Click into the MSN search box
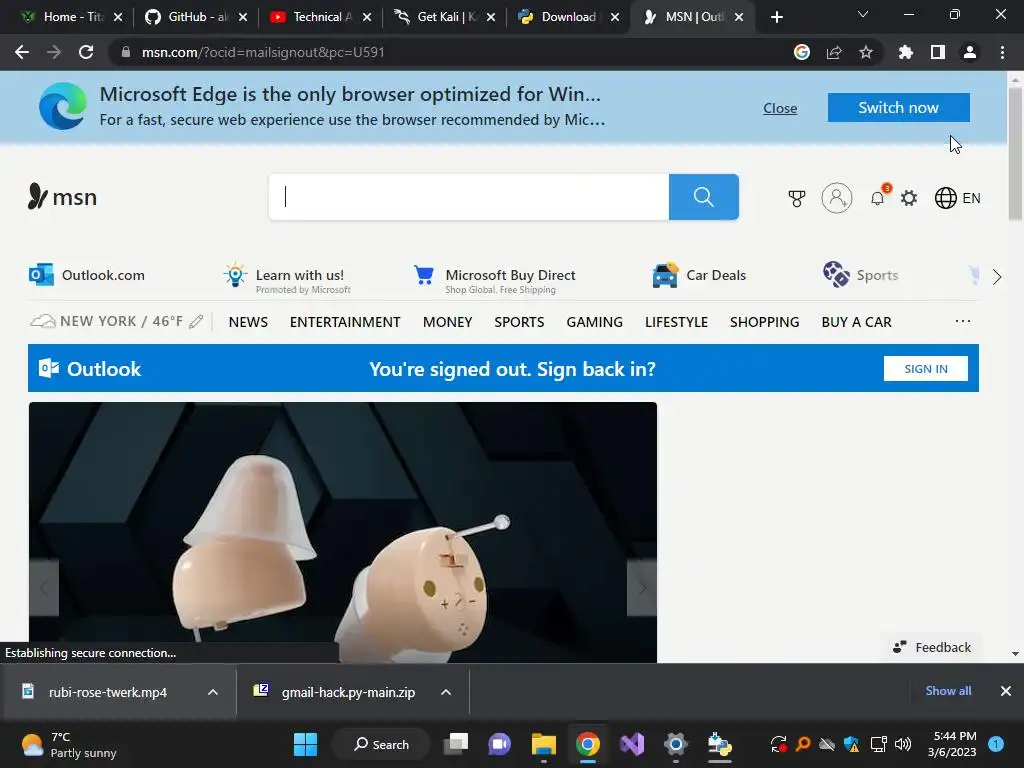This screenshot has height=768, width=1024. 469,197
